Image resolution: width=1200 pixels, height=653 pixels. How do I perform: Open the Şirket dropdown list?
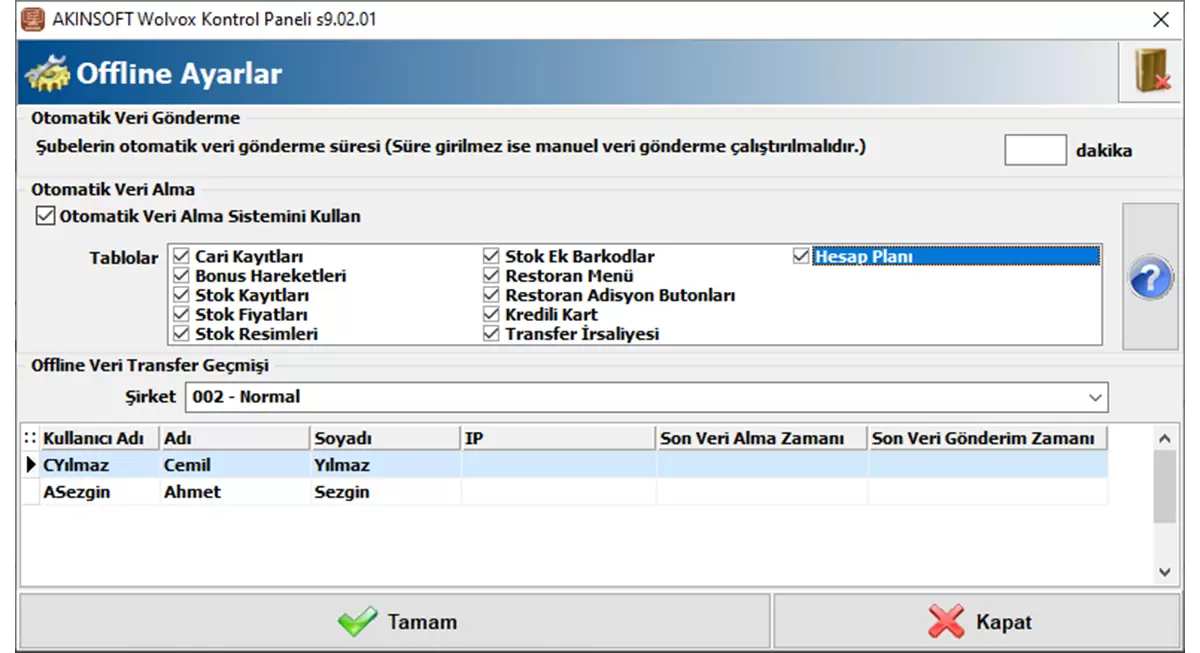1095,397
